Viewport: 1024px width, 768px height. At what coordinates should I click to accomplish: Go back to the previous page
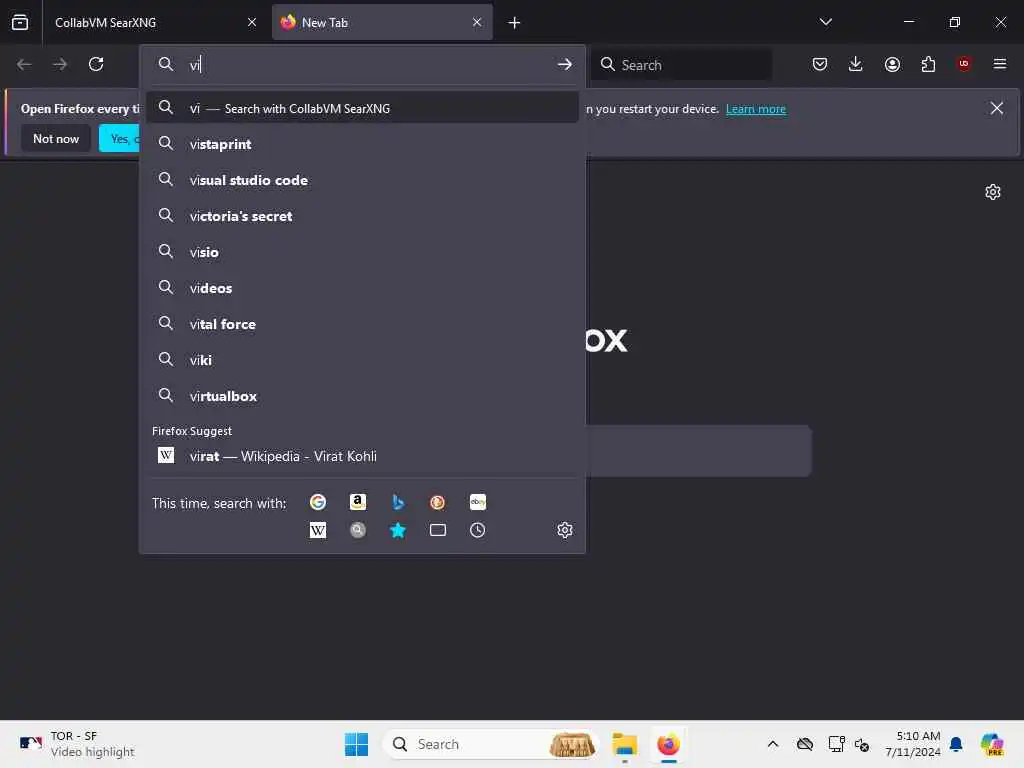24,64
